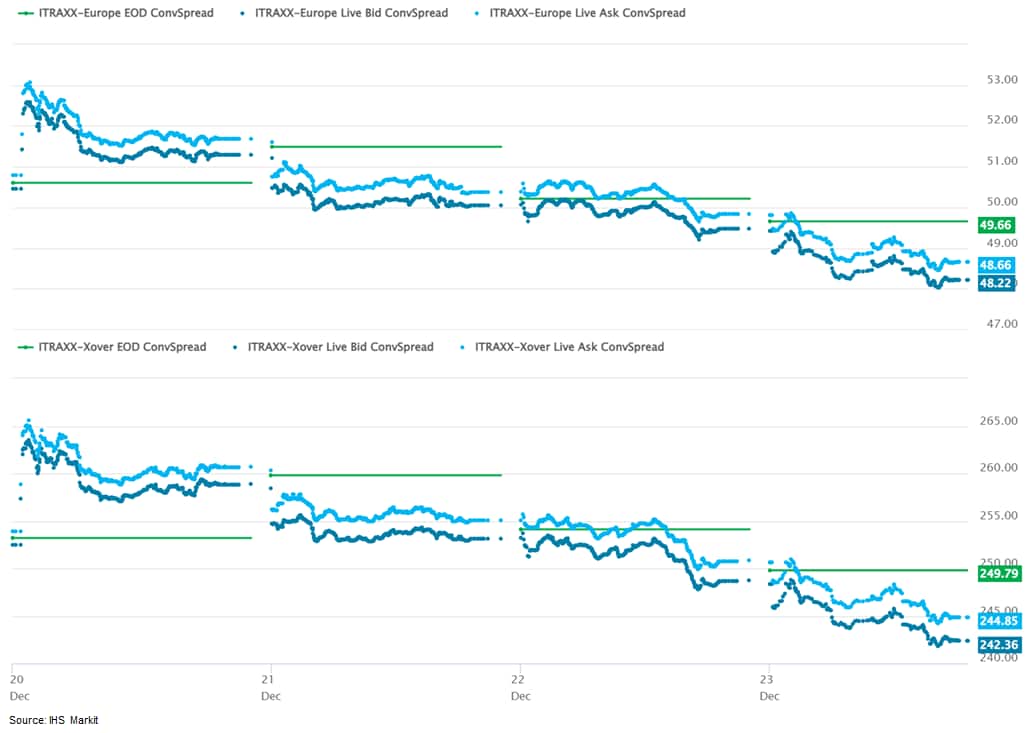Toggle ITRAXX-Xover EOD ConvSpread legend entry

coord(112,347)
